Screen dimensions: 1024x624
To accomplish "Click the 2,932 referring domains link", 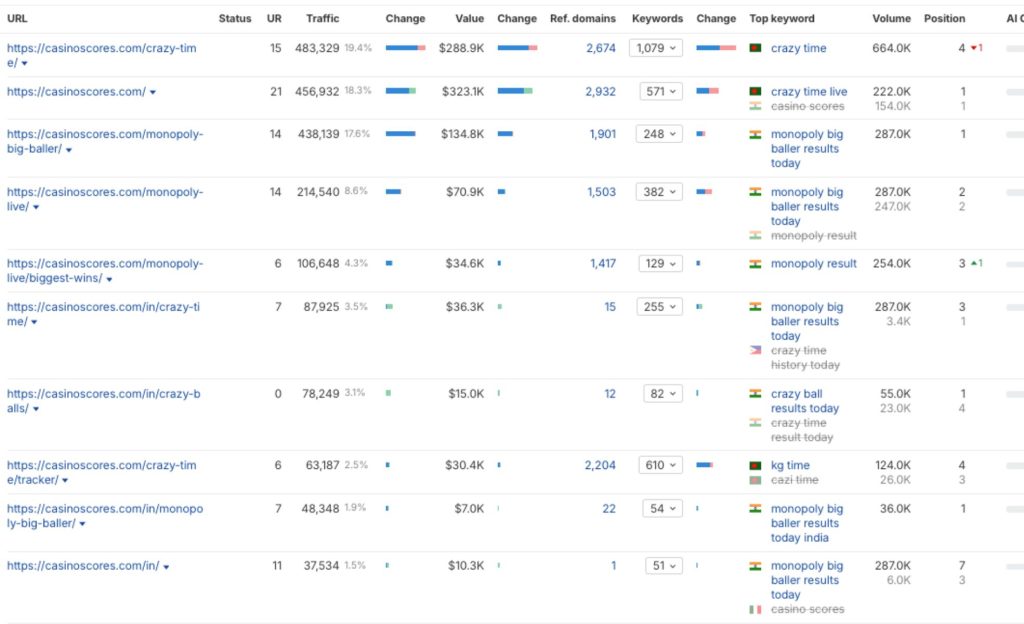I will (x=600, y=92).
